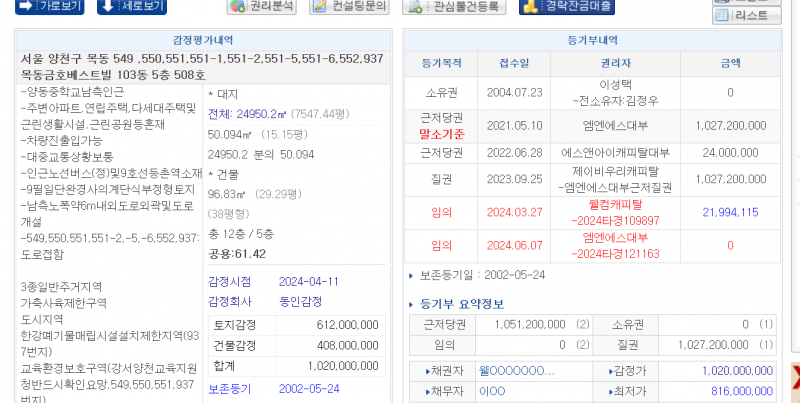Open 컨설팅문의 consulting inquiry
Screen dimensions: 800x403
(349, 6)
